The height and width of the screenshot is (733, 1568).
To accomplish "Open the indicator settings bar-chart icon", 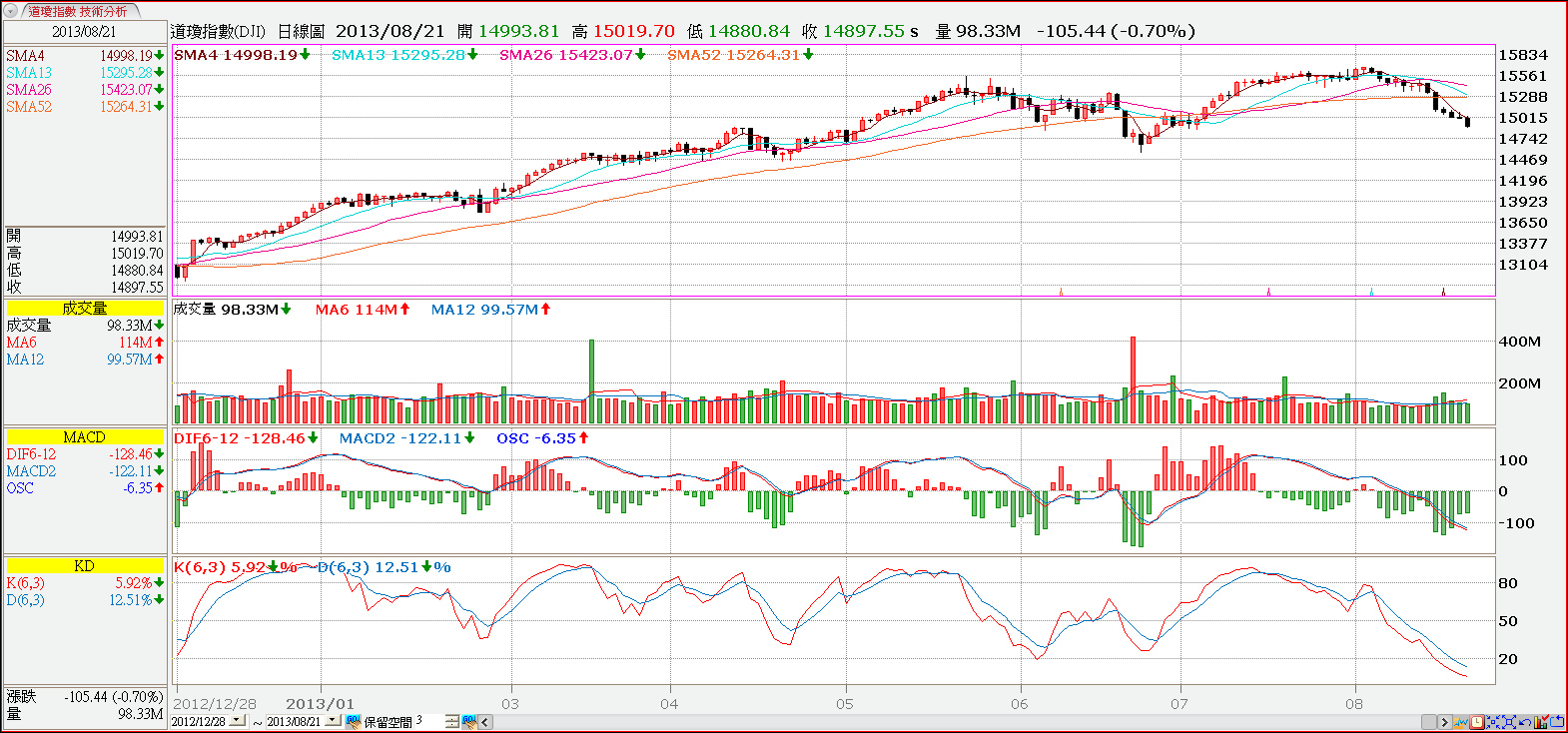I will [1541, 722].
